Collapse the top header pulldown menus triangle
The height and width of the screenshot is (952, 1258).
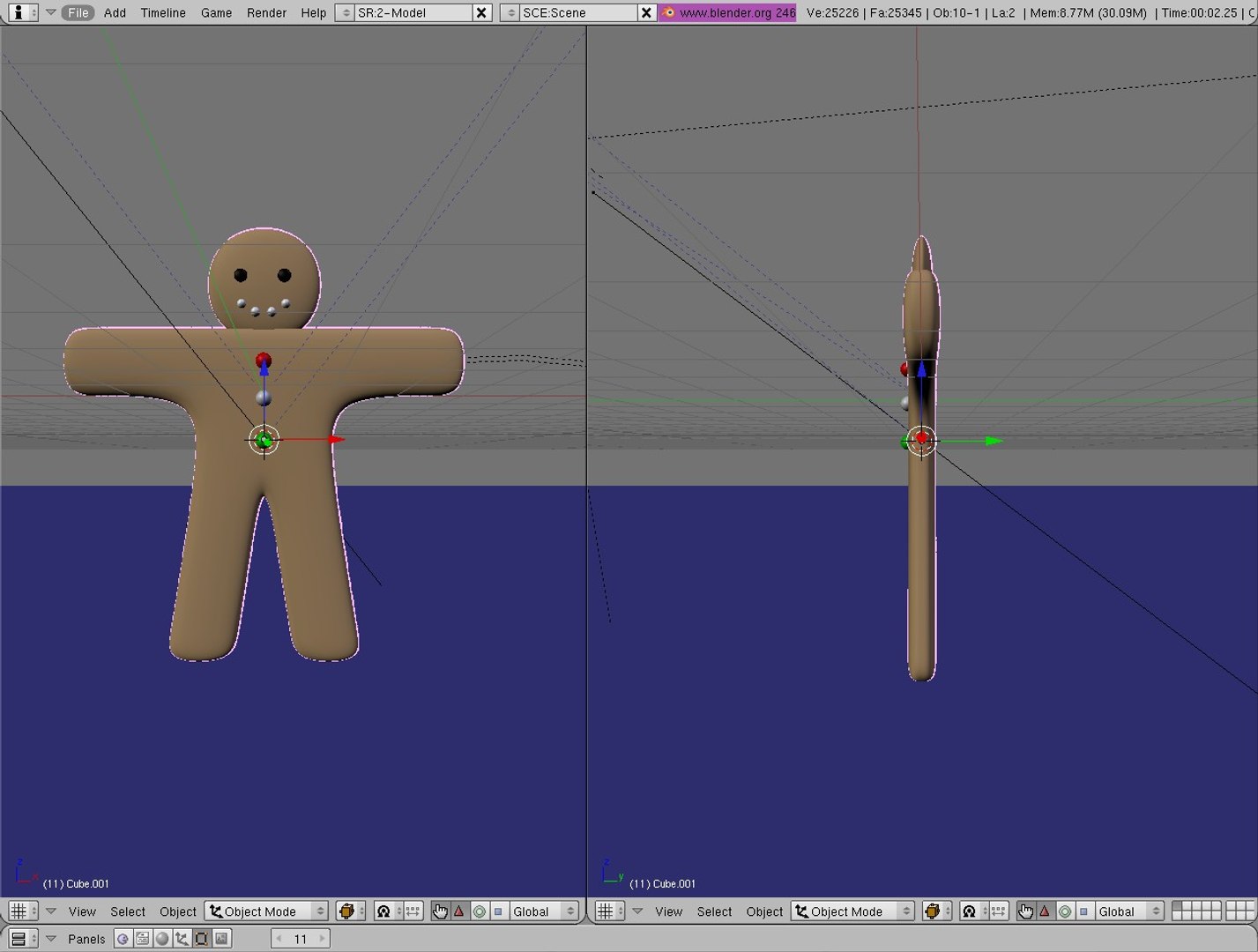tap(50, 12)
